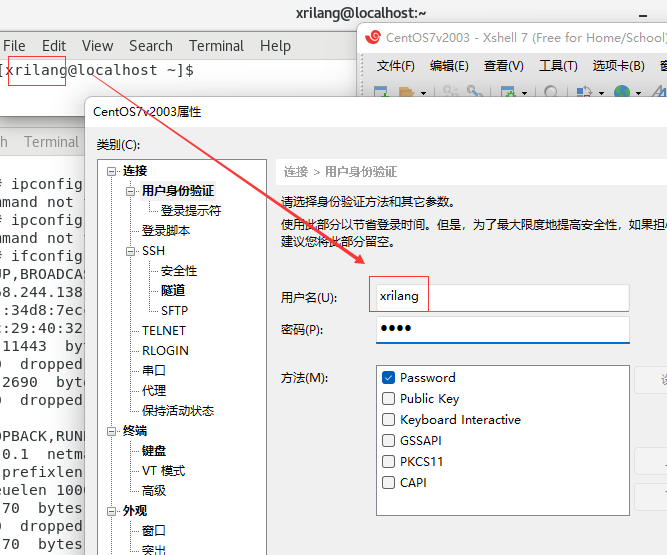667x555 pixels.
Task: Select 代理 in the category tree
Action: (x=154, y=390)
